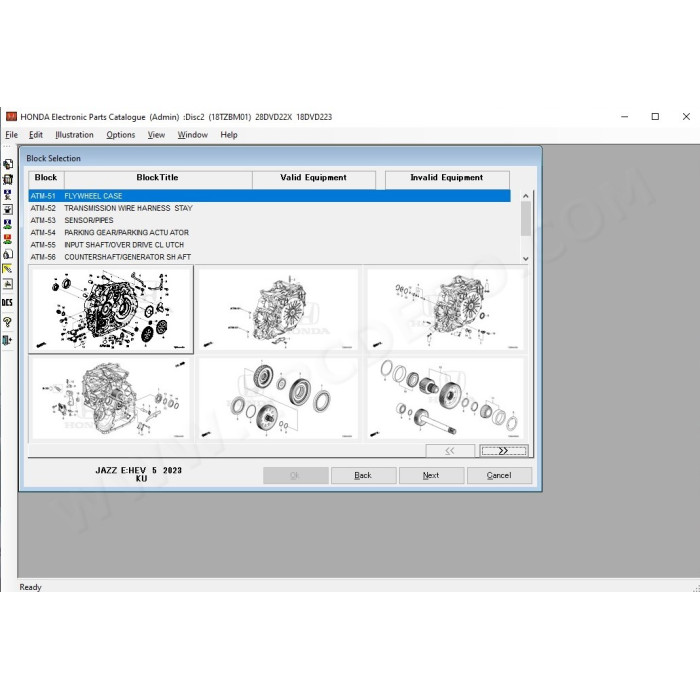Screen dimensions: 700x700
Task: Select the ATM-56 COUNTERSHAFT/GENERATOR SHAFT row
Action: pos(269,257)
